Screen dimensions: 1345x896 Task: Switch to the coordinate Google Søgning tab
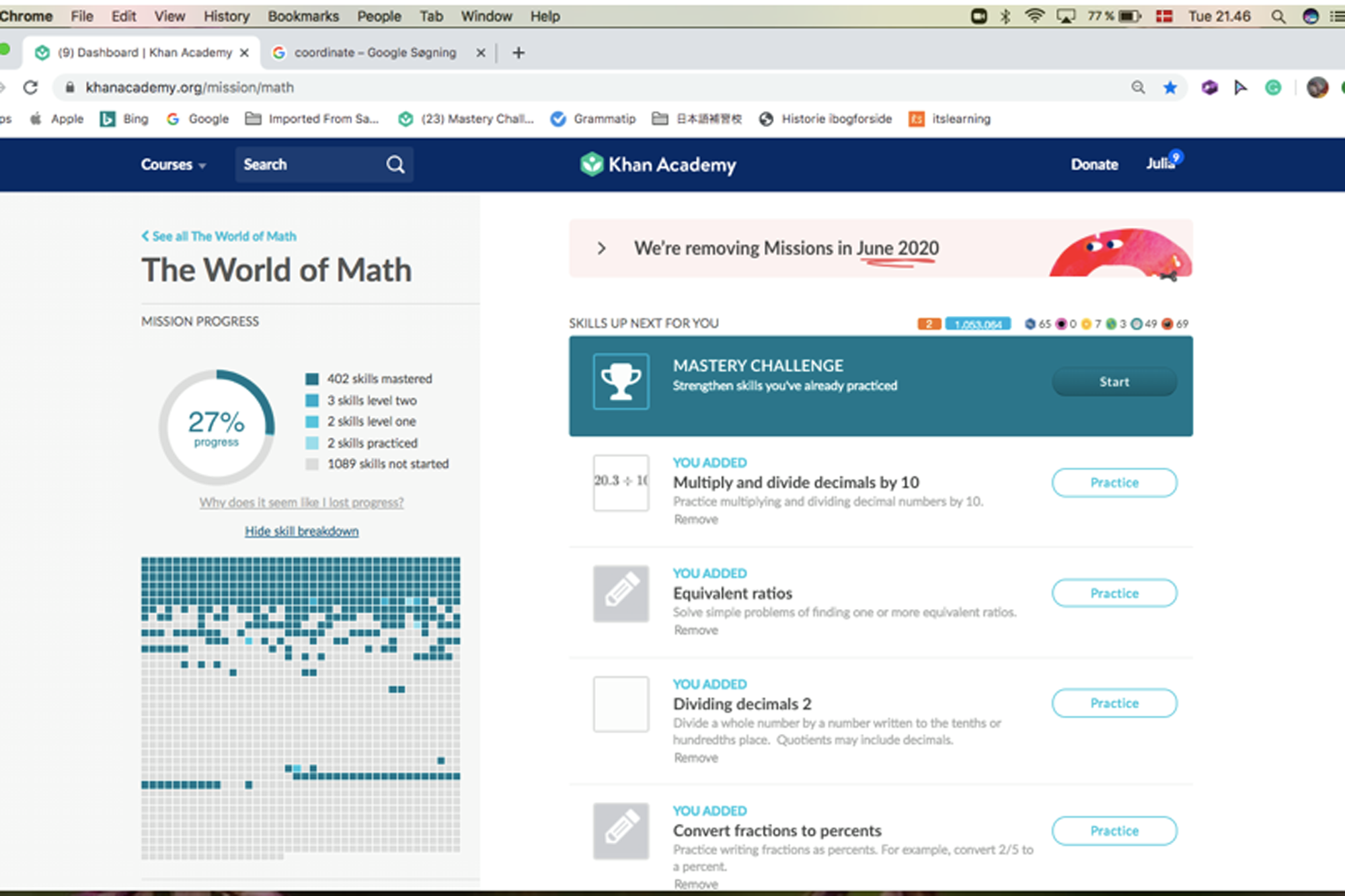pos(375,52)
